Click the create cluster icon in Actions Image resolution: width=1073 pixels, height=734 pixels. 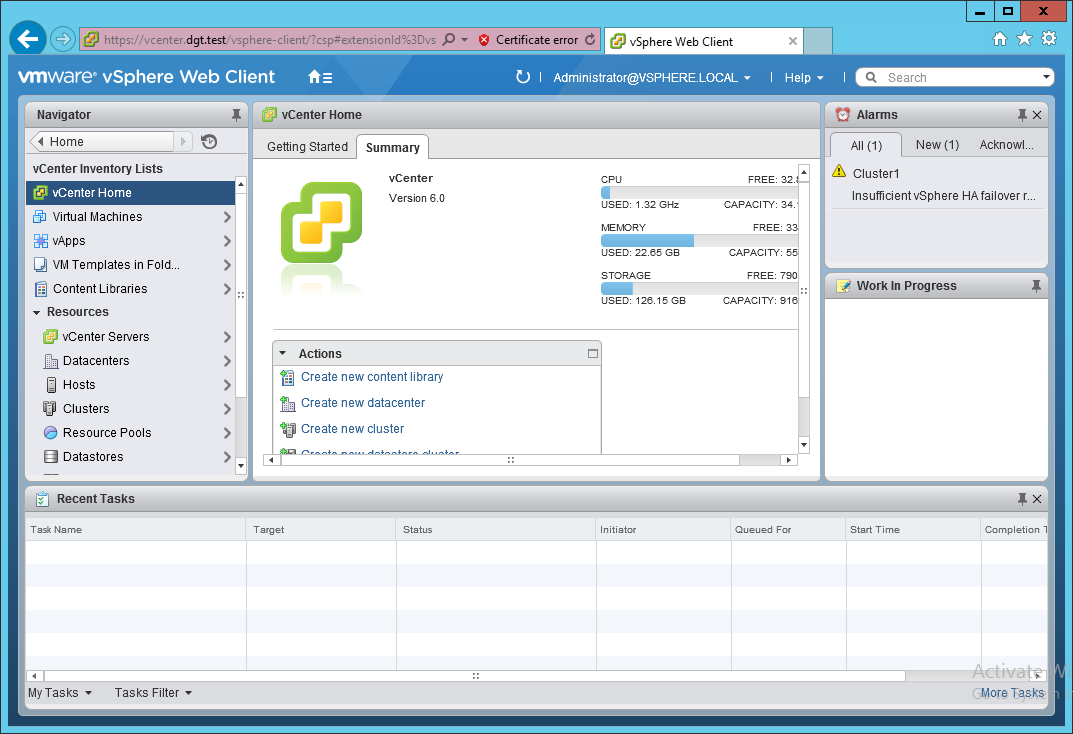pos(287,429)
